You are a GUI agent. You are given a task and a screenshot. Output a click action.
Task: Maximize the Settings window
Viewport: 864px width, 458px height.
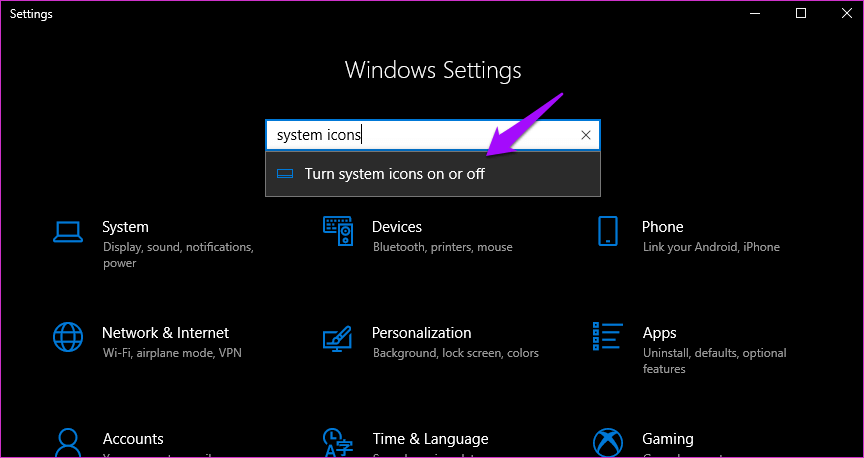(801, 14)
